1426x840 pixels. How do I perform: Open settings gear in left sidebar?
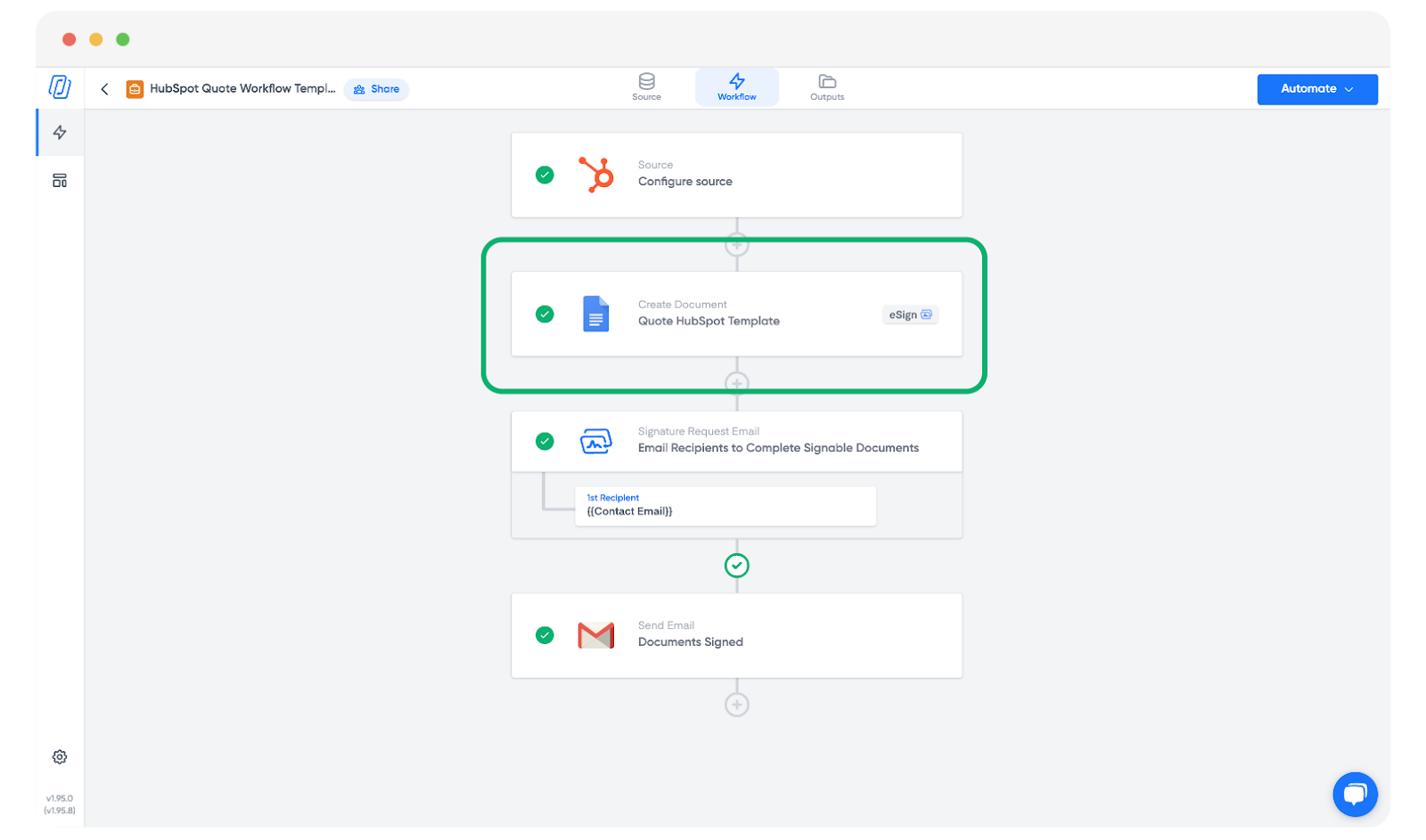point(60,757)
